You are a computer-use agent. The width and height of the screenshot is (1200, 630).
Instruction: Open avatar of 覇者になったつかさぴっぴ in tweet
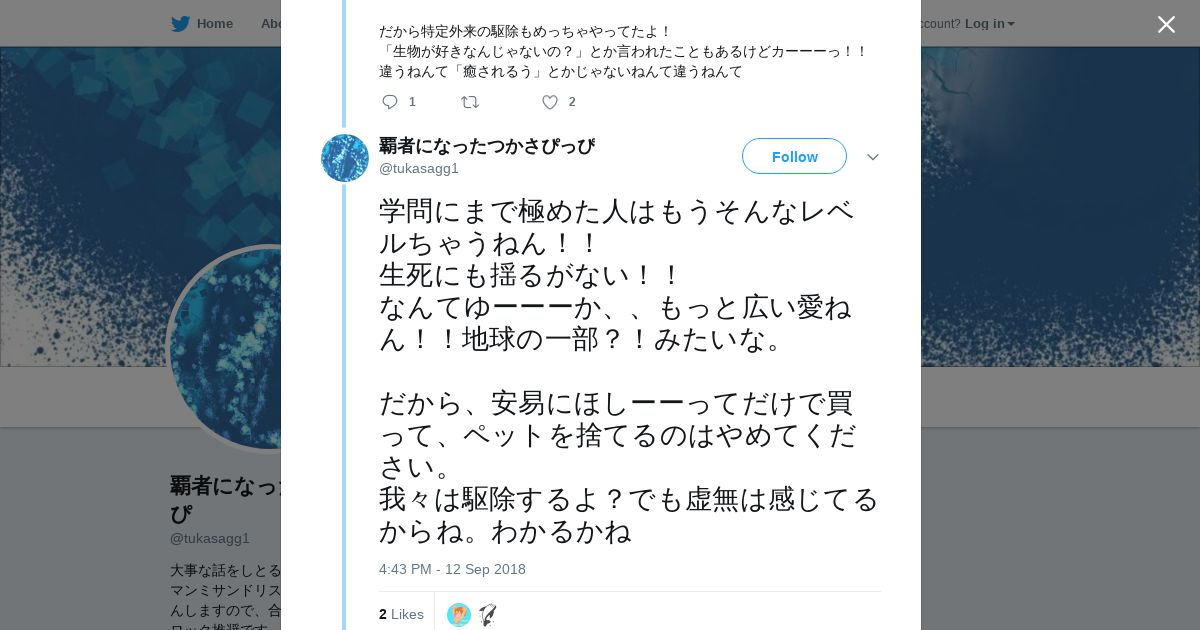click(x=345, y=158)
